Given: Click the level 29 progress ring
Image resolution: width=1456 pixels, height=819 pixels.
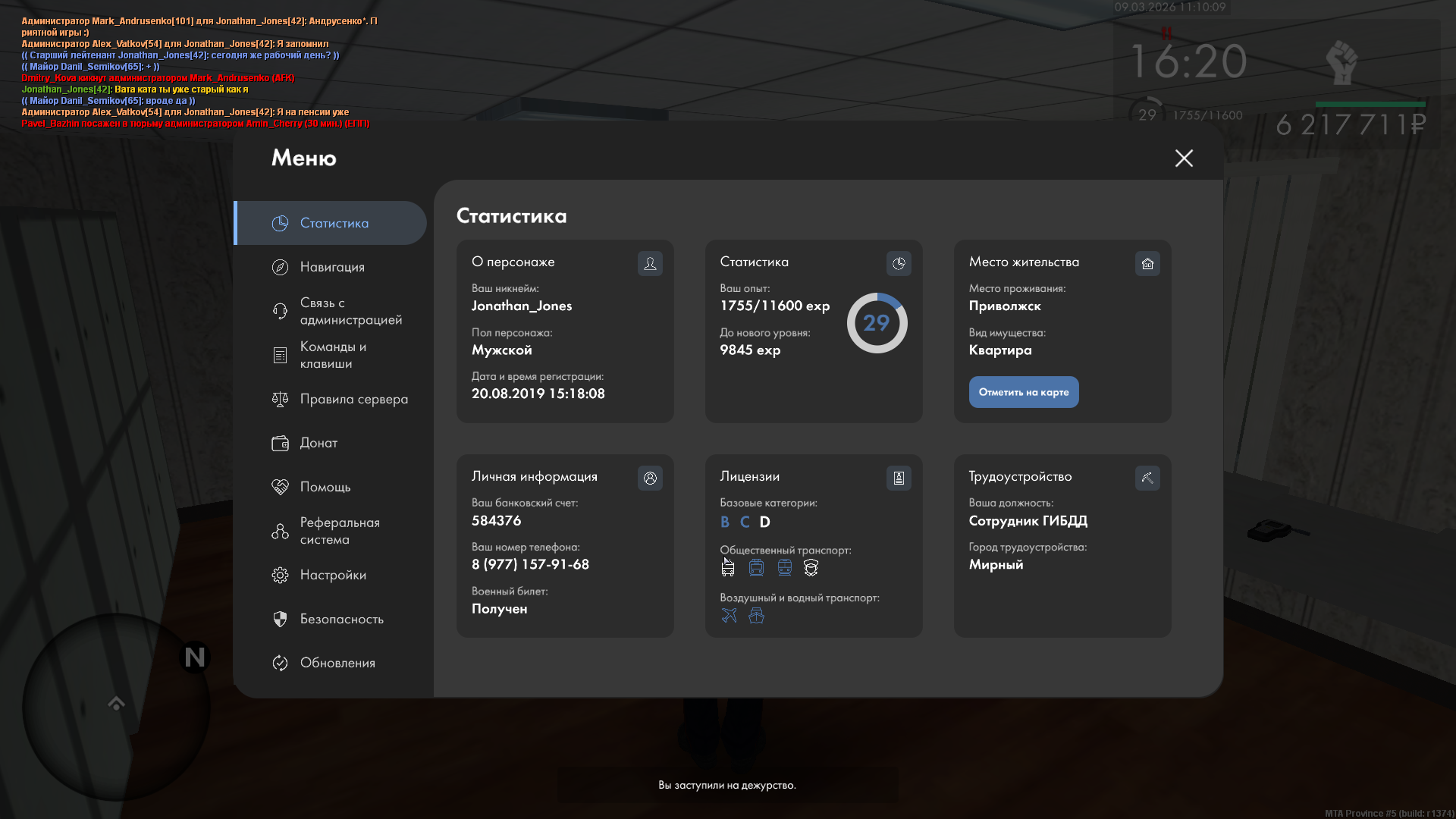Looking at the screenshot, I should tap(877, 323).
